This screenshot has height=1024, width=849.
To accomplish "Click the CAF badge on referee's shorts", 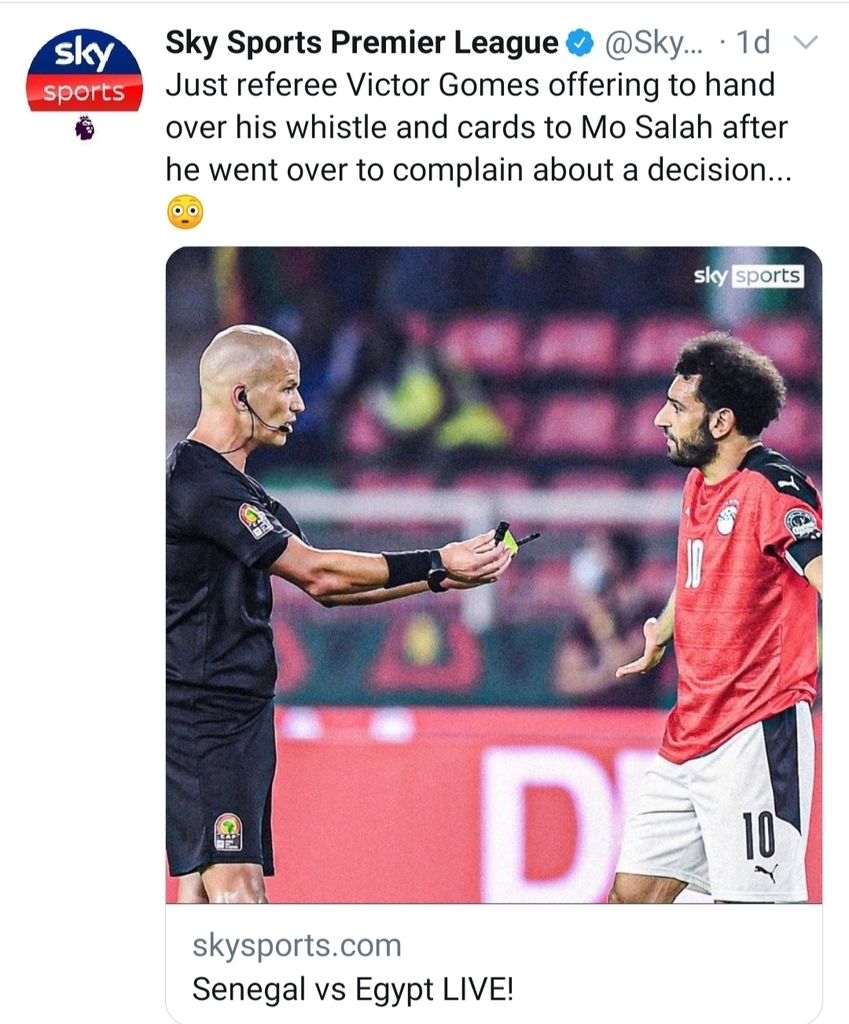I will point(228,832).
